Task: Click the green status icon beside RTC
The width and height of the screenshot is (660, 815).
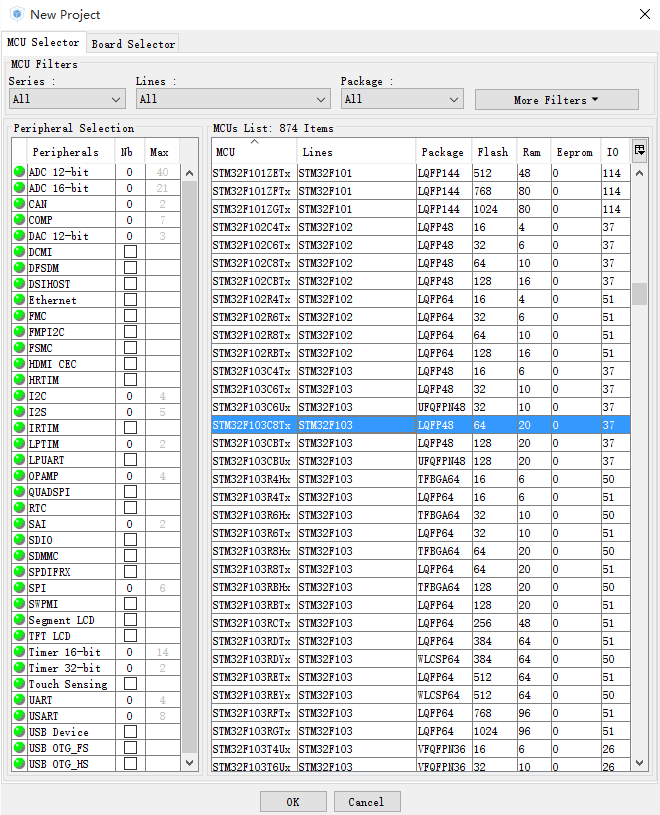Action: click(19, 507)
